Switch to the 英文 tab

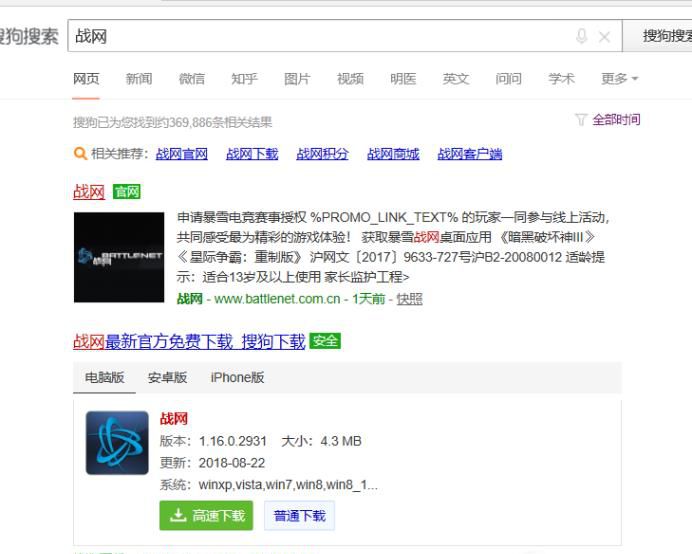point(456,79)
